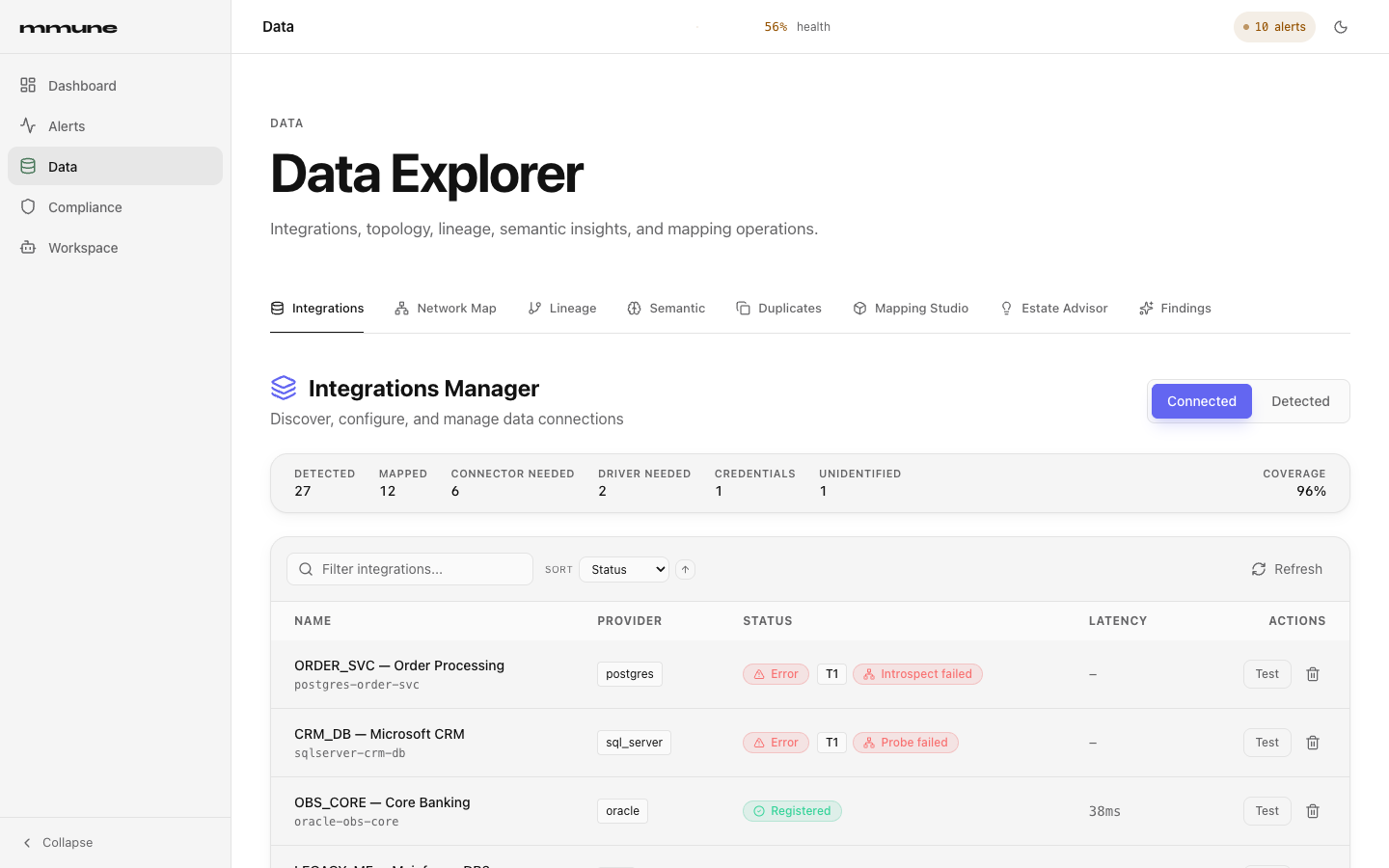The width and height of the screenshot is (1389, 868).
Task: Click the Integrations Manager layers icon
Action: [x=284, y=388]
